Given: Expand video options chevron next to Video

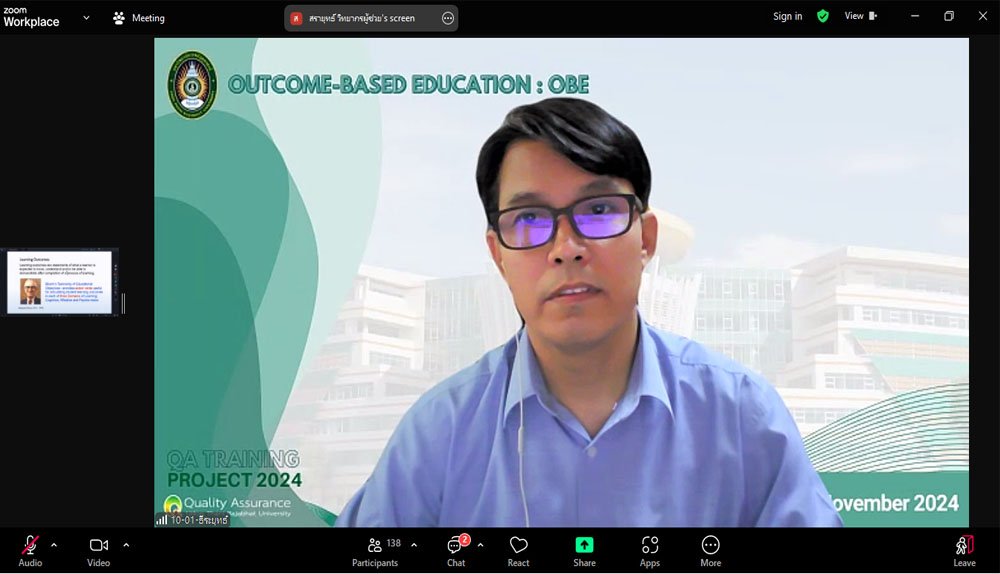Looking at the screenshot, I should pos(126,545).
